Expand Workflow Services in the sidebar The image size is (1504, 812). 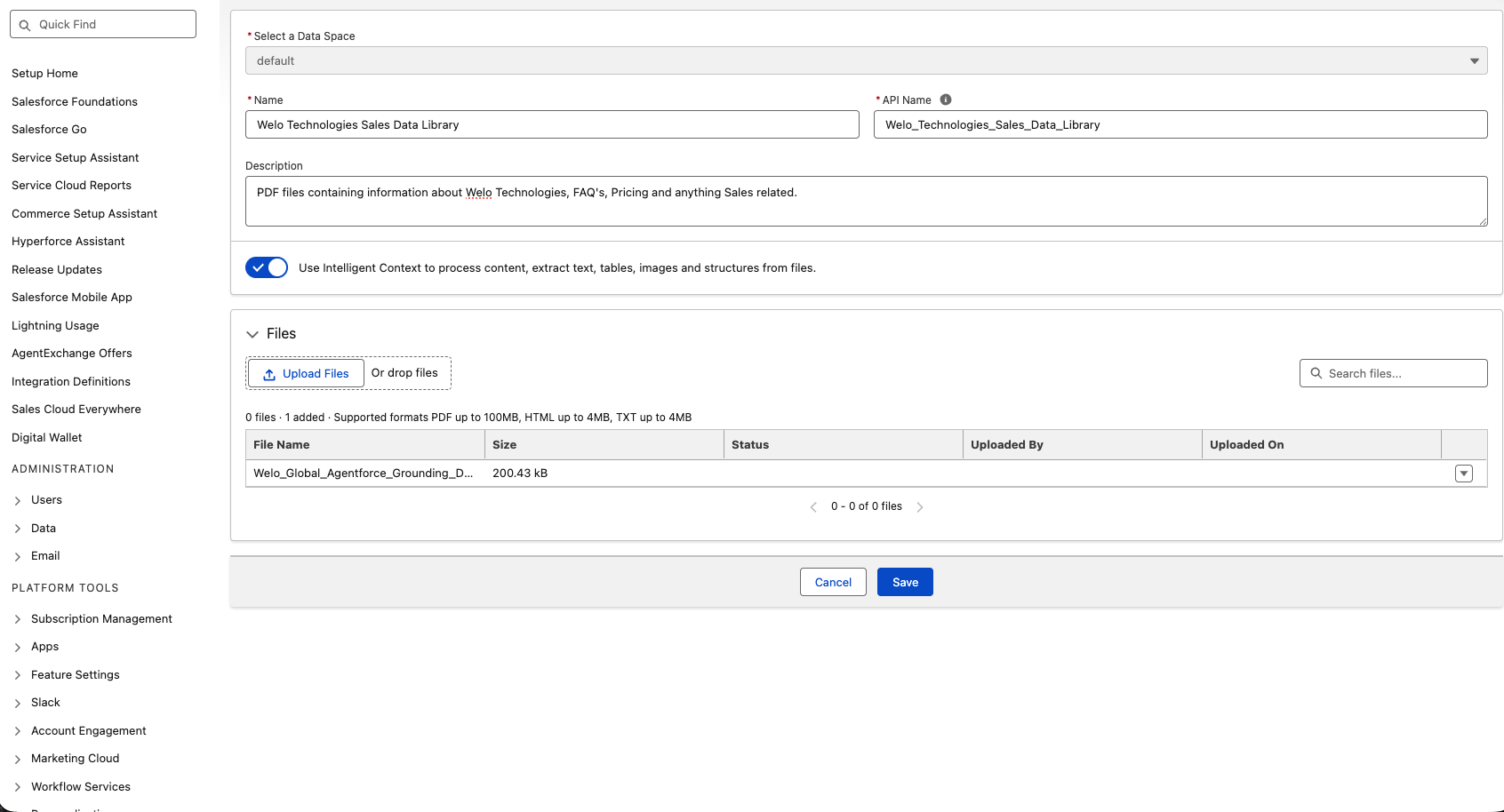click(18, 787)
